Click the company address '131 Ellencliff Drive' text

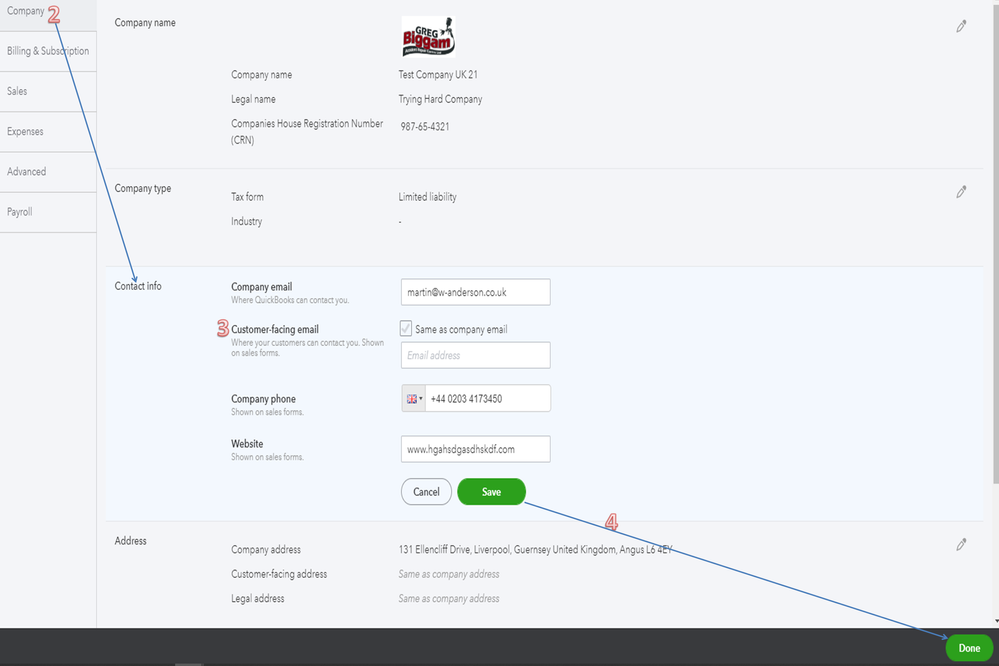[535, 549]
